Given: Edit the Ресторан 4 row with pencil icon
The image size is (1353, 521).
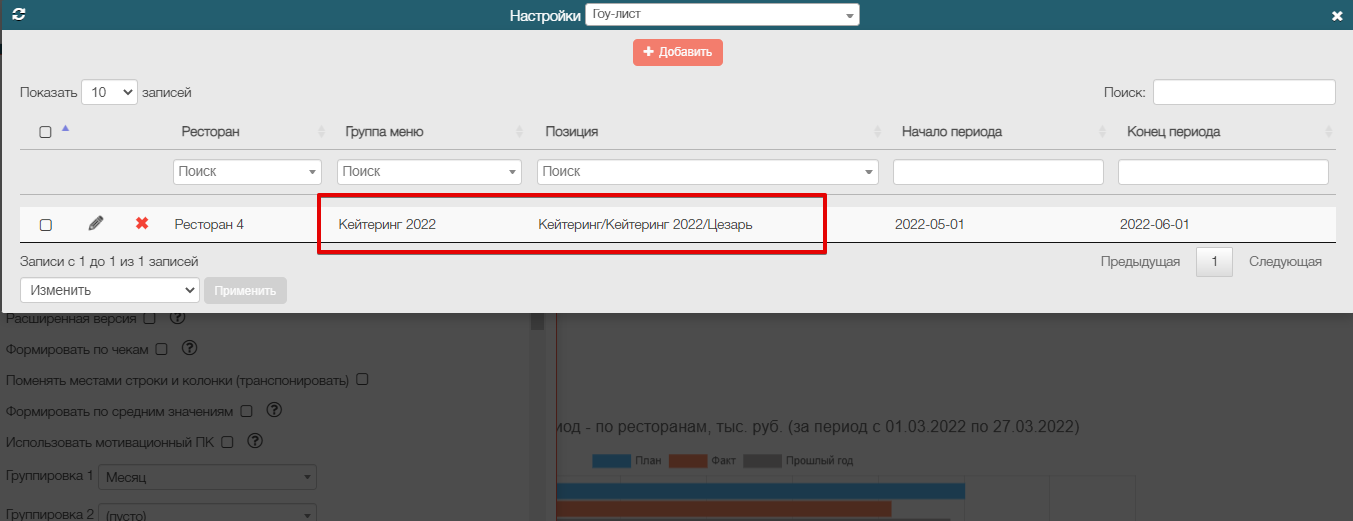Looking at the screenshot, I should tap(96, 224).
